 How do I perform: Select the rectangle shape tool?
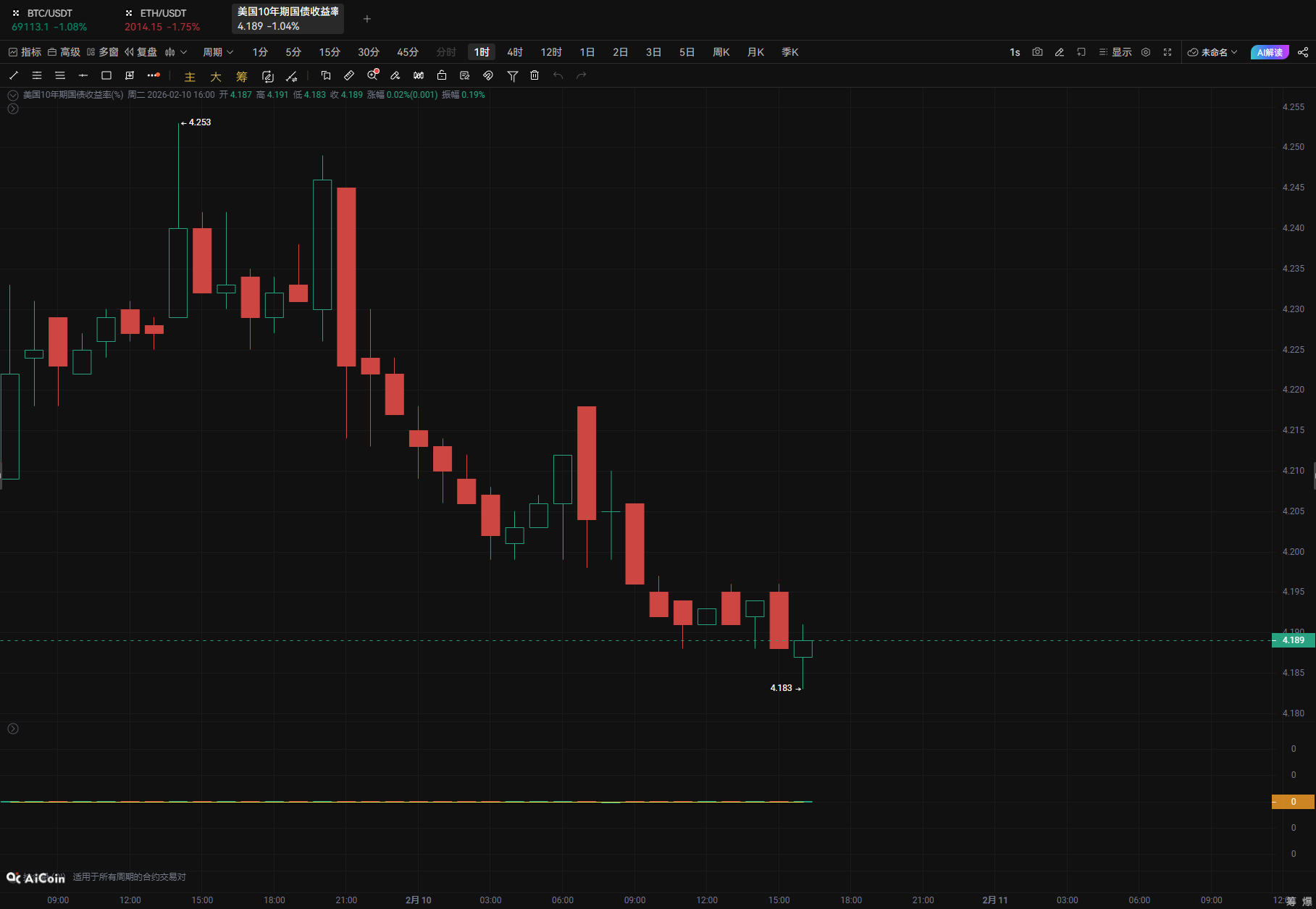point(106,75)
